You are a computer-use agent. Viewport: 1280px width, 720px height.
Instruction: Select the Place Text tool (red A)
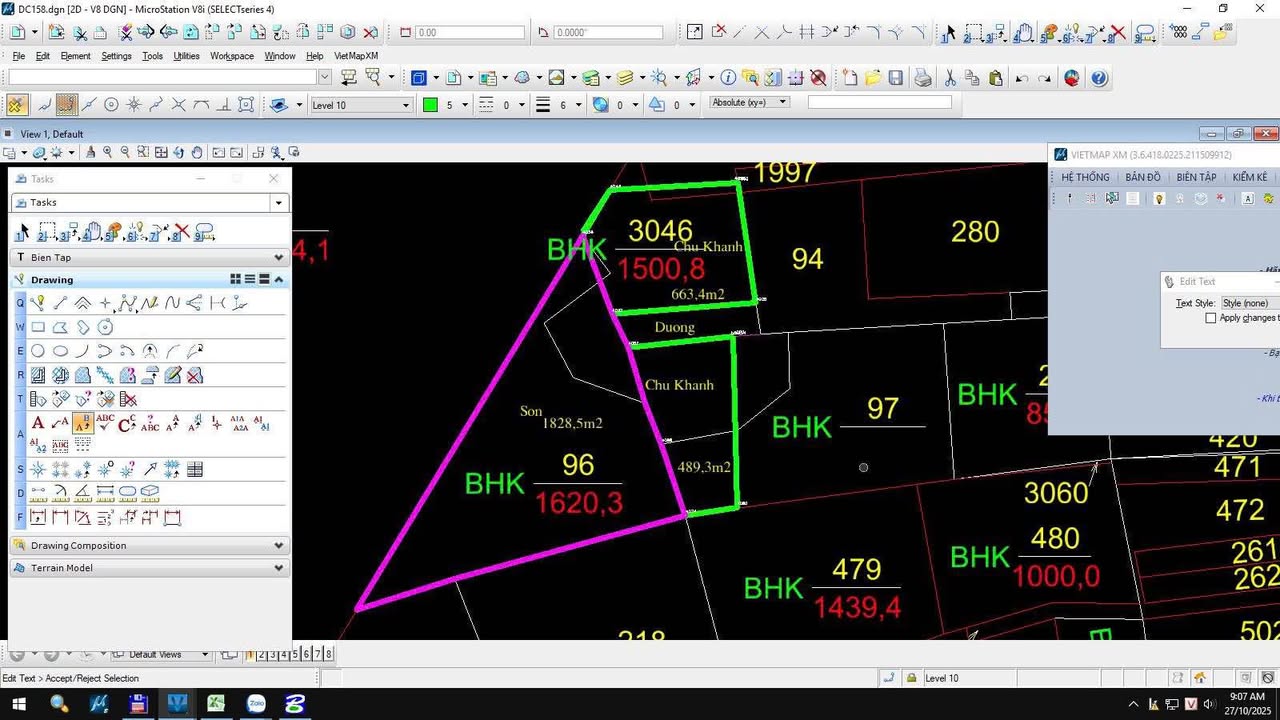pos(38,424)
